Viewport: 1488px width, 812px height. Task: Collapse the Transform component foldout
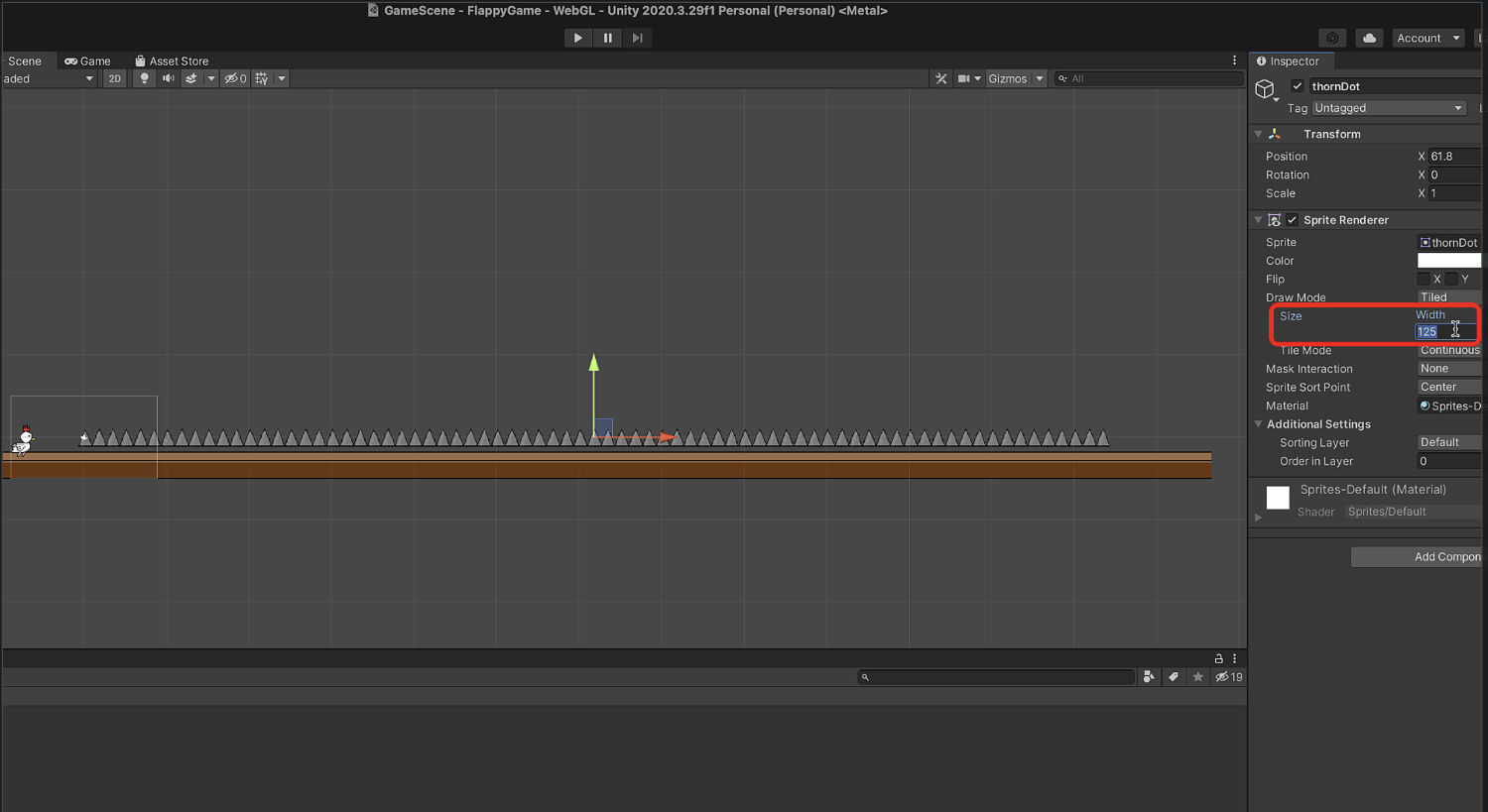[x=1258, y=134]
